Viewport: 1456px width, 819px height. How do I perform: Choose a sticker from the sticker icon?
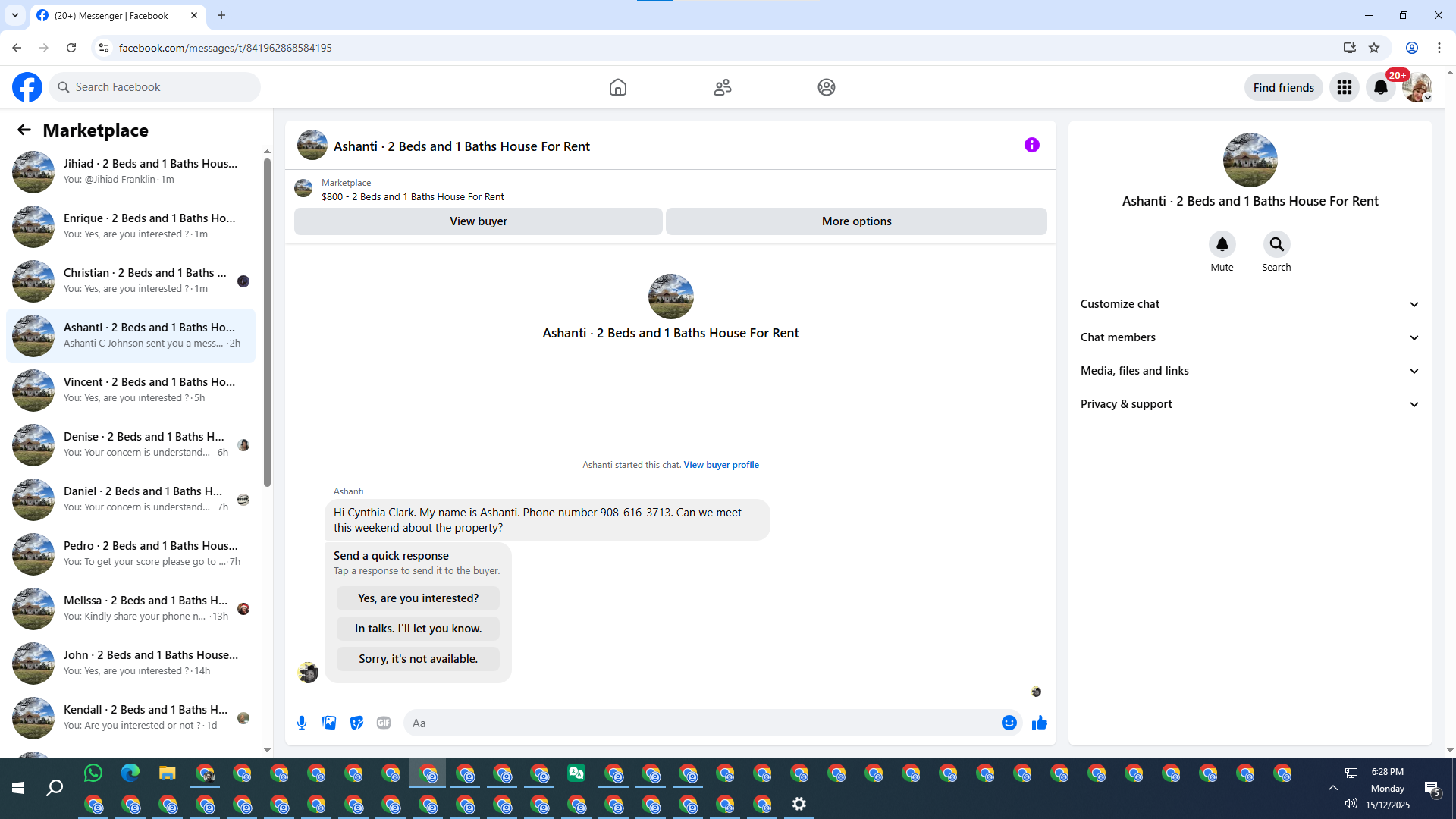[356, 723]
